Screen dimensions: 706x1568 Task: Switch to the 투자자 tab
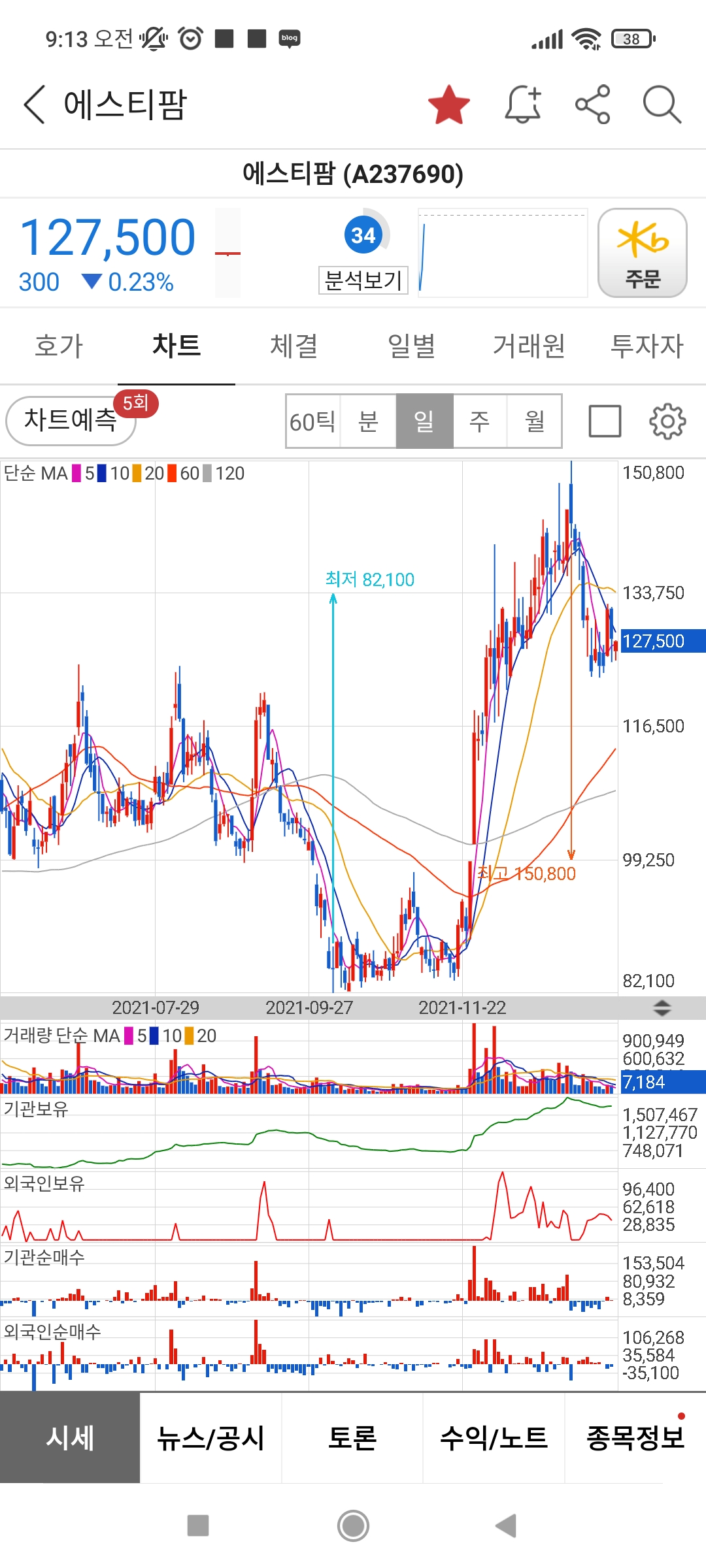[x=647, y=346]
